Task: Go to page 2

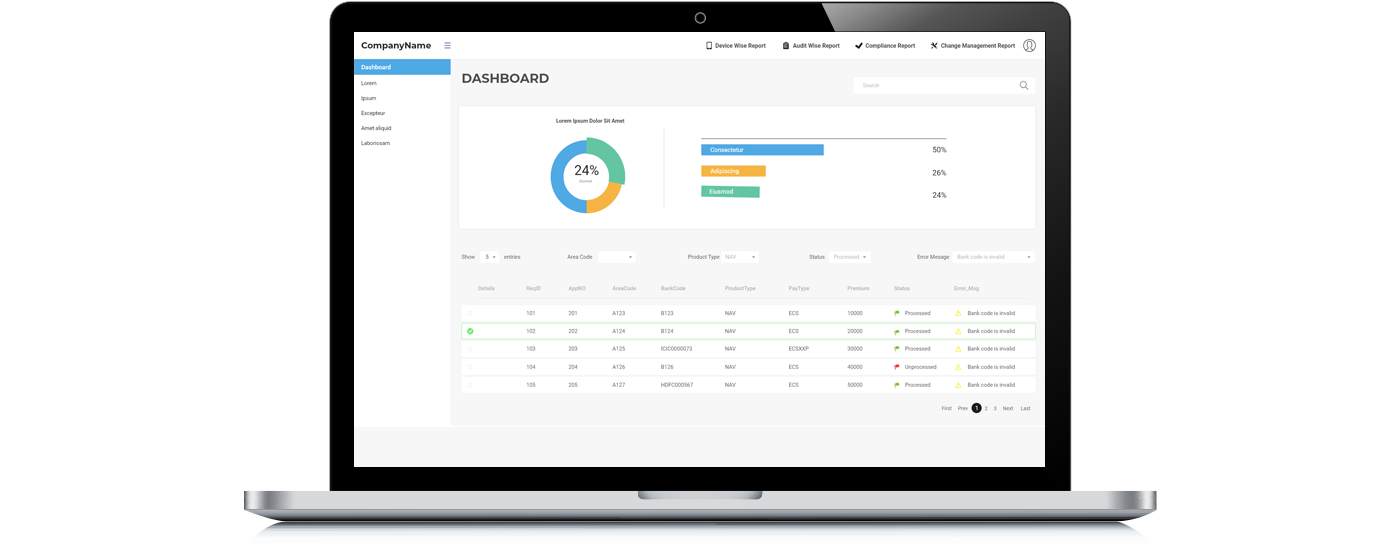Action: coord(986,408)
